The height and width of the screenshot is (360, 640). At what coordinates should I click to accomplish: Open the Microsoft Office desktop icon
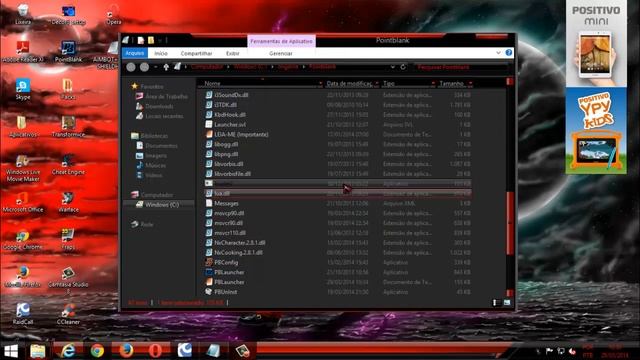point(23,202)
